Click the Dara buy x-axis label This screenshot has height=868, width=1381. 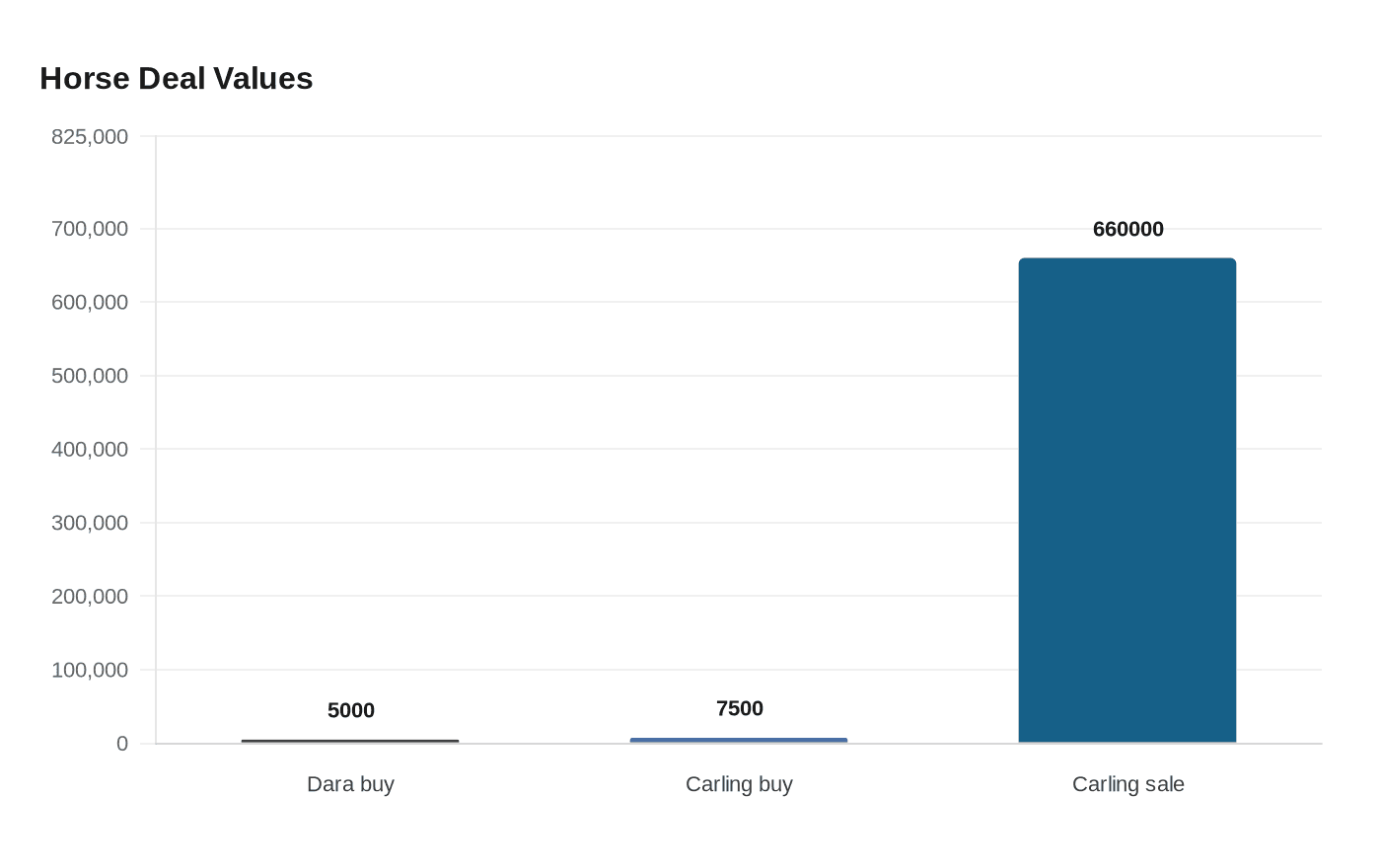350,785
